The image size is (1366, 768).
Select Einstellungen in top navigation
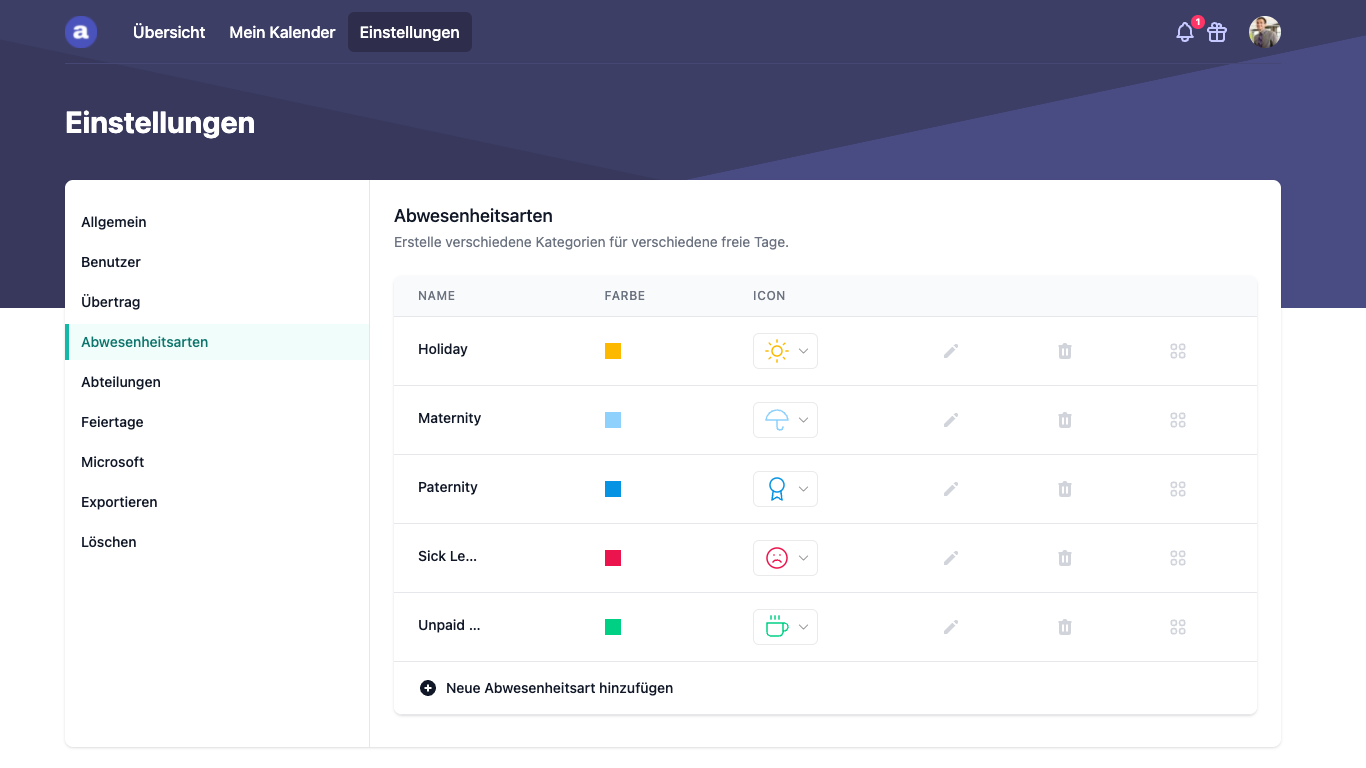click(x=410, y=32)
